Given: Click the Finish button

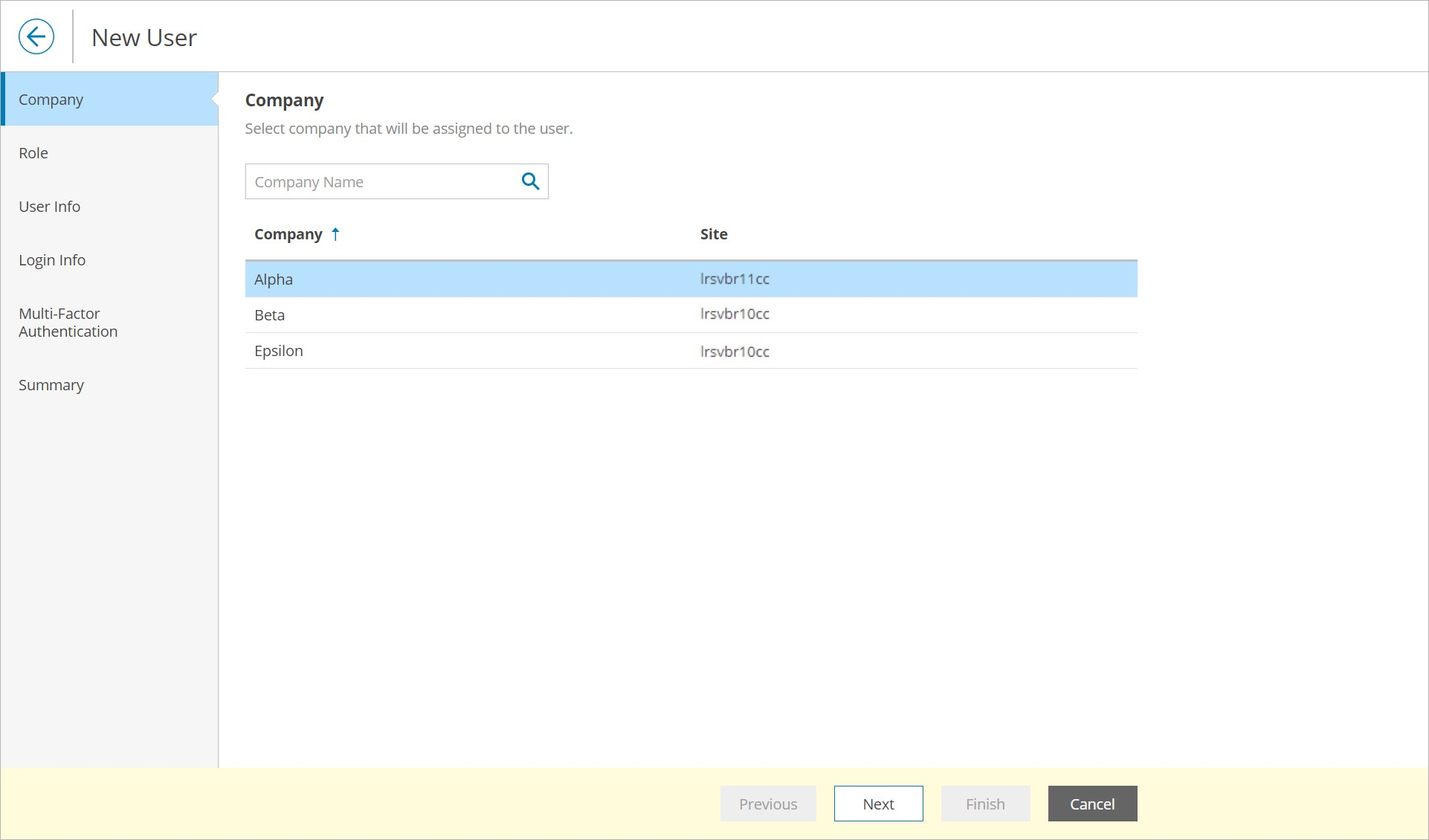Looking at the screenshot, I should 984,804.
